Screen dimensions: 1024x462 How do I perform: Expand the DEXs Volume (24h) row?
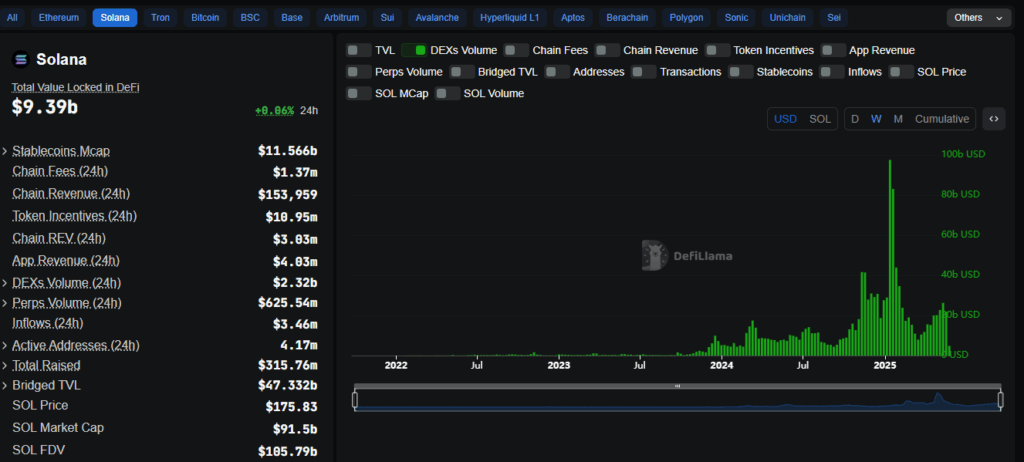coord(5,284)
